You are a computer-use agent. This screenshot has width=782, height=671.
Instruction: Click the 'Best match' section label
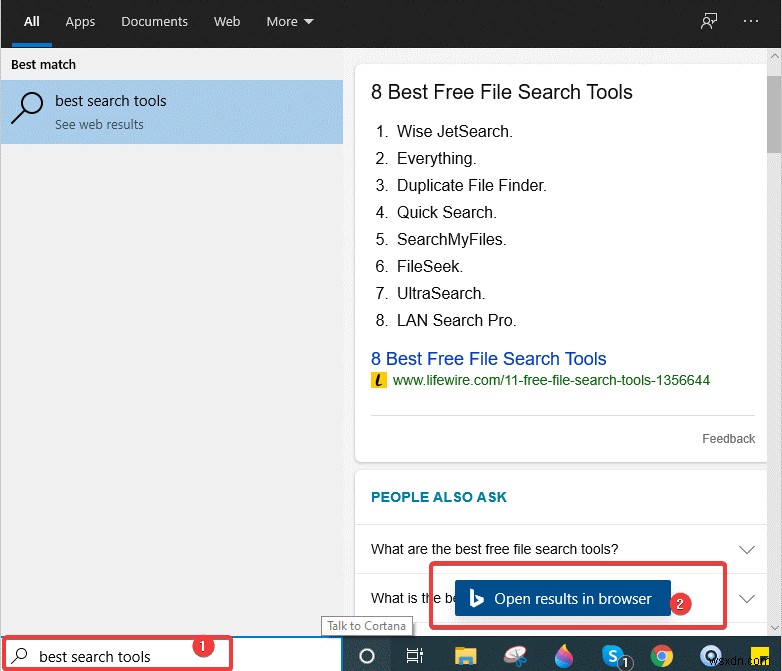tap(43, 64)
